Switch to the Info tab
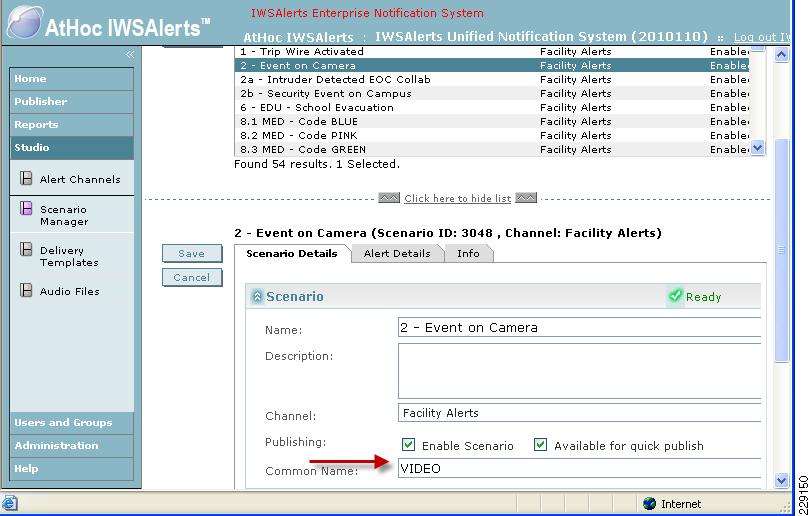This screenshot has height=516, width=809. click(x=468, y=253)
